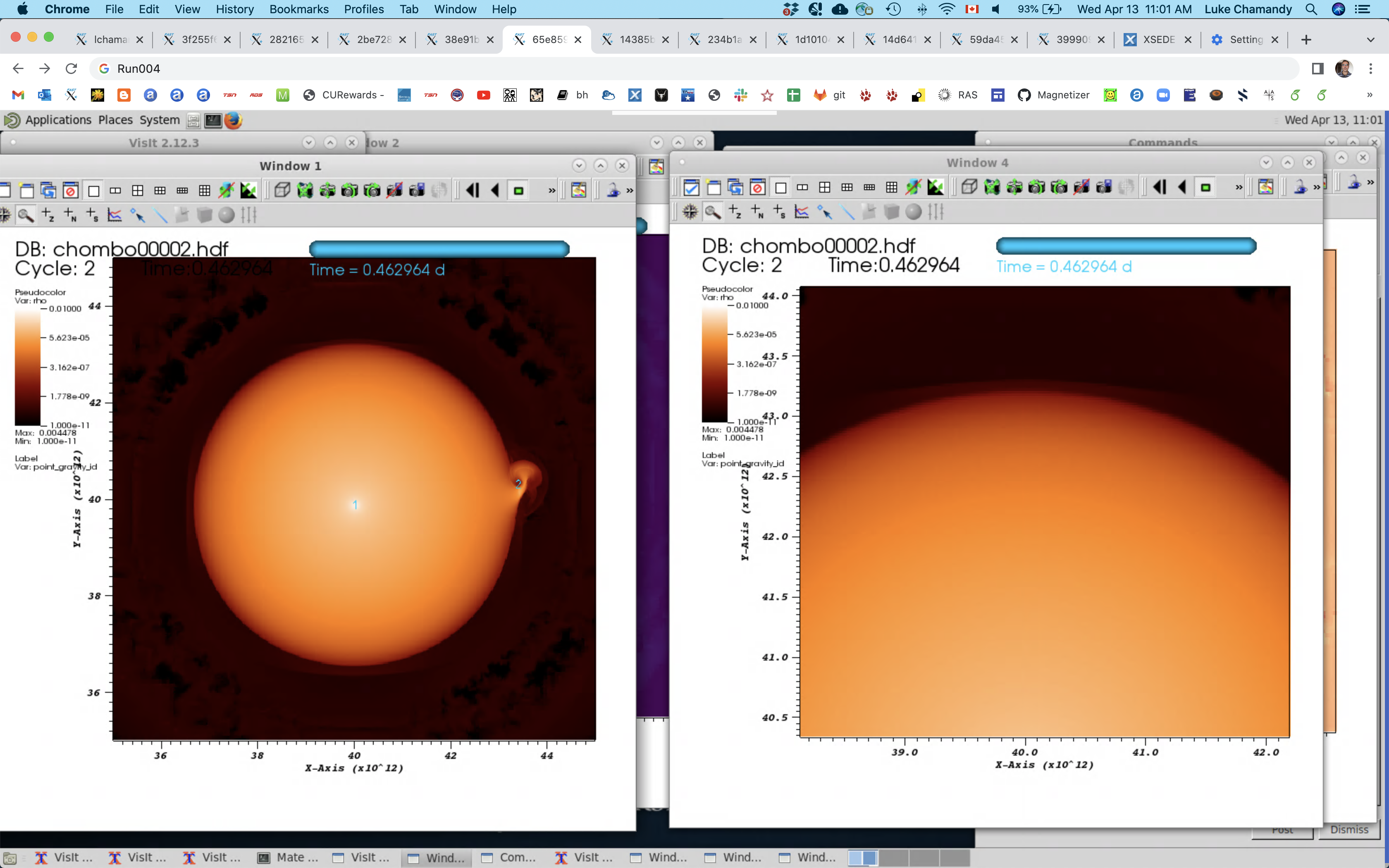Viewport: 1389px width, 868px height.
Task: Toggle the crossed-out camera lock view in Window 1
Action: click(x=394, y=191)
